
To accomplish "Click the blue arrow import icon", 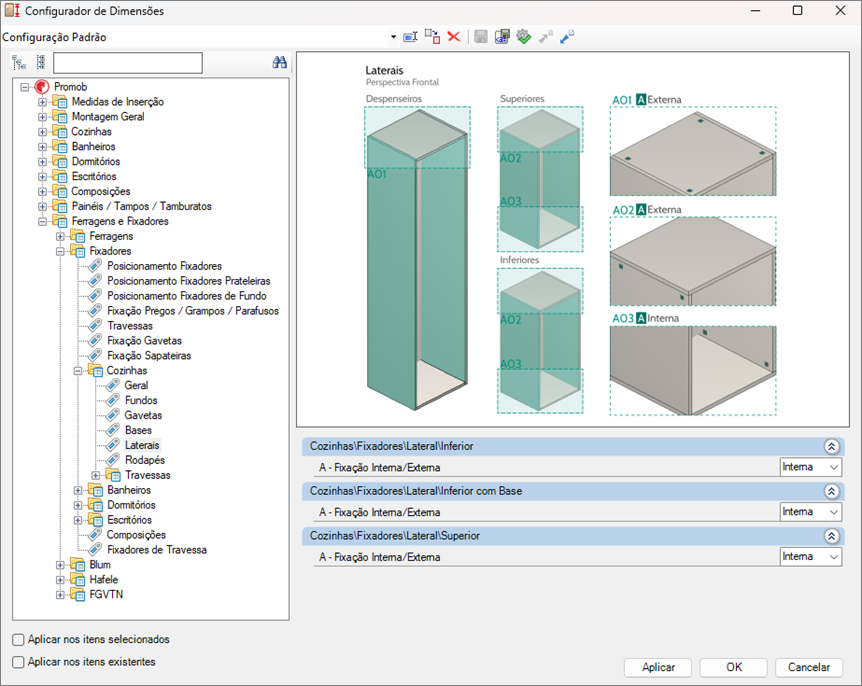I will 567,37.
